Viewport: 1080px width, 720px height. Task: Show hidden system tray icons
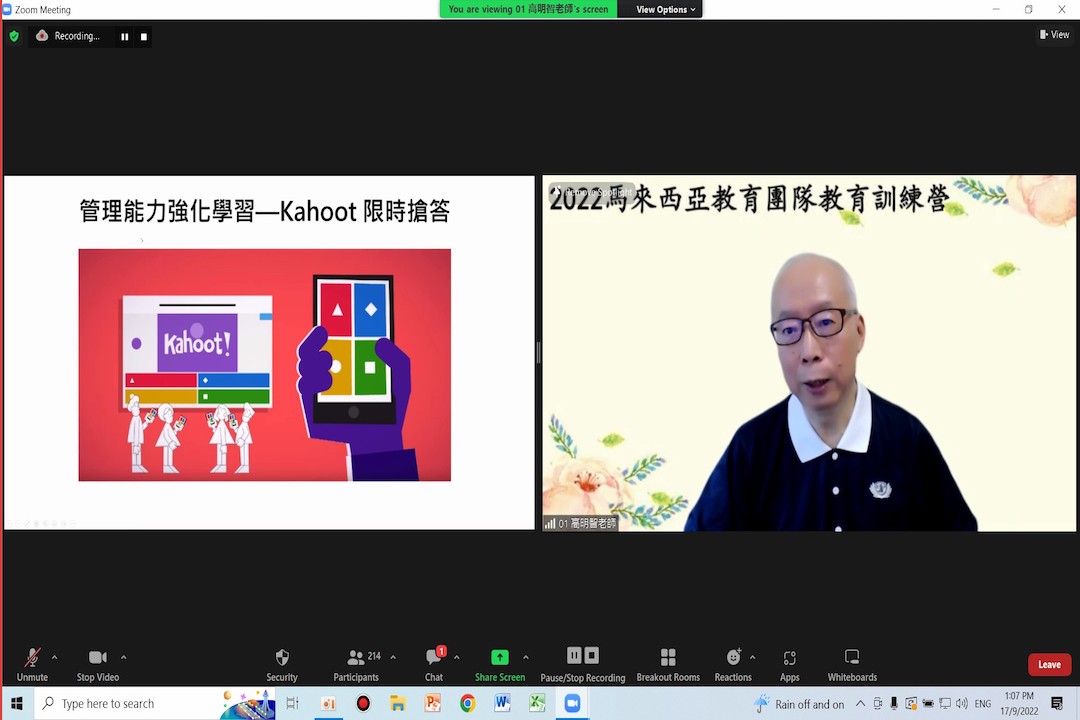(x=860, y=703)
